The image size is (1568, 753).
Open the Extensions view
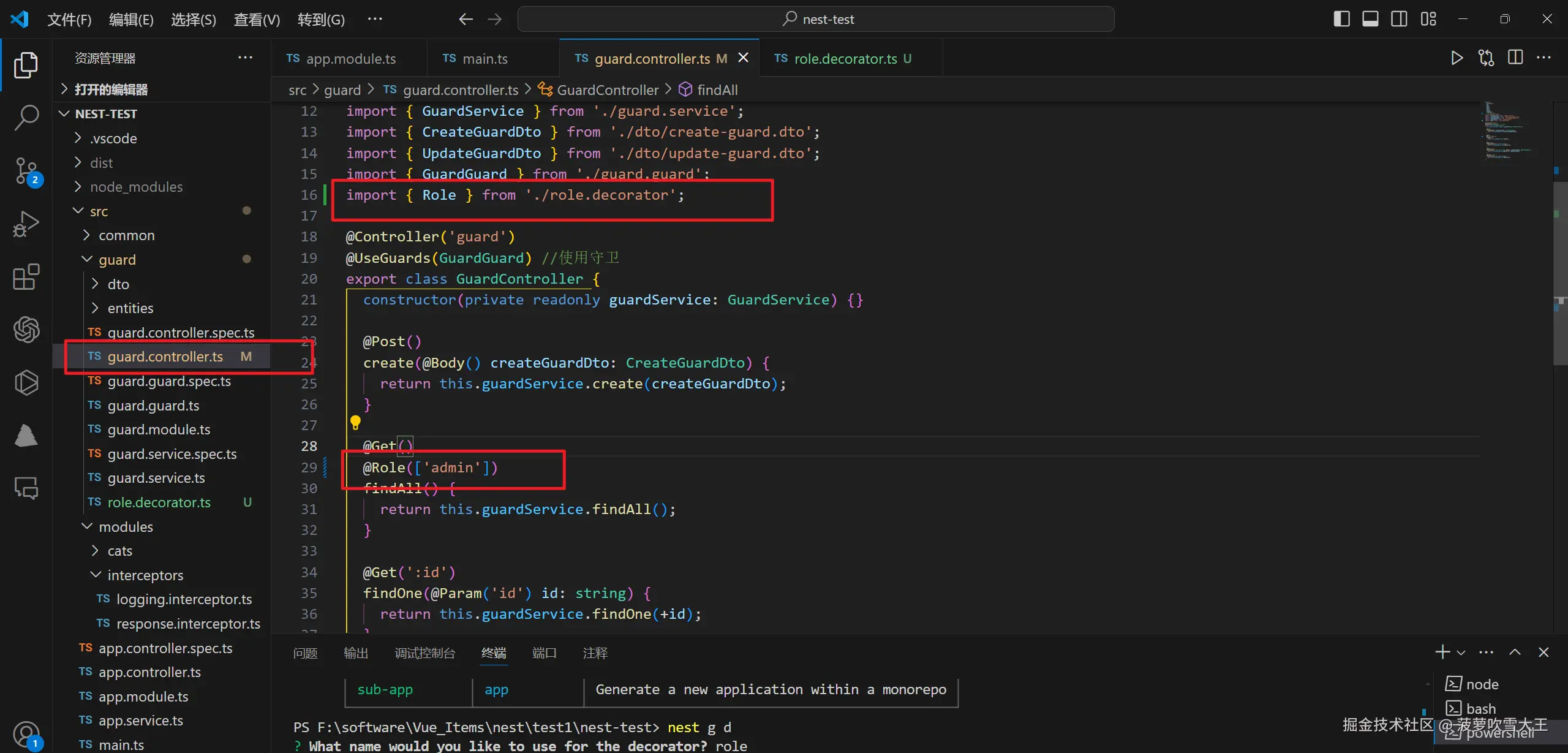tap(26, 277)
